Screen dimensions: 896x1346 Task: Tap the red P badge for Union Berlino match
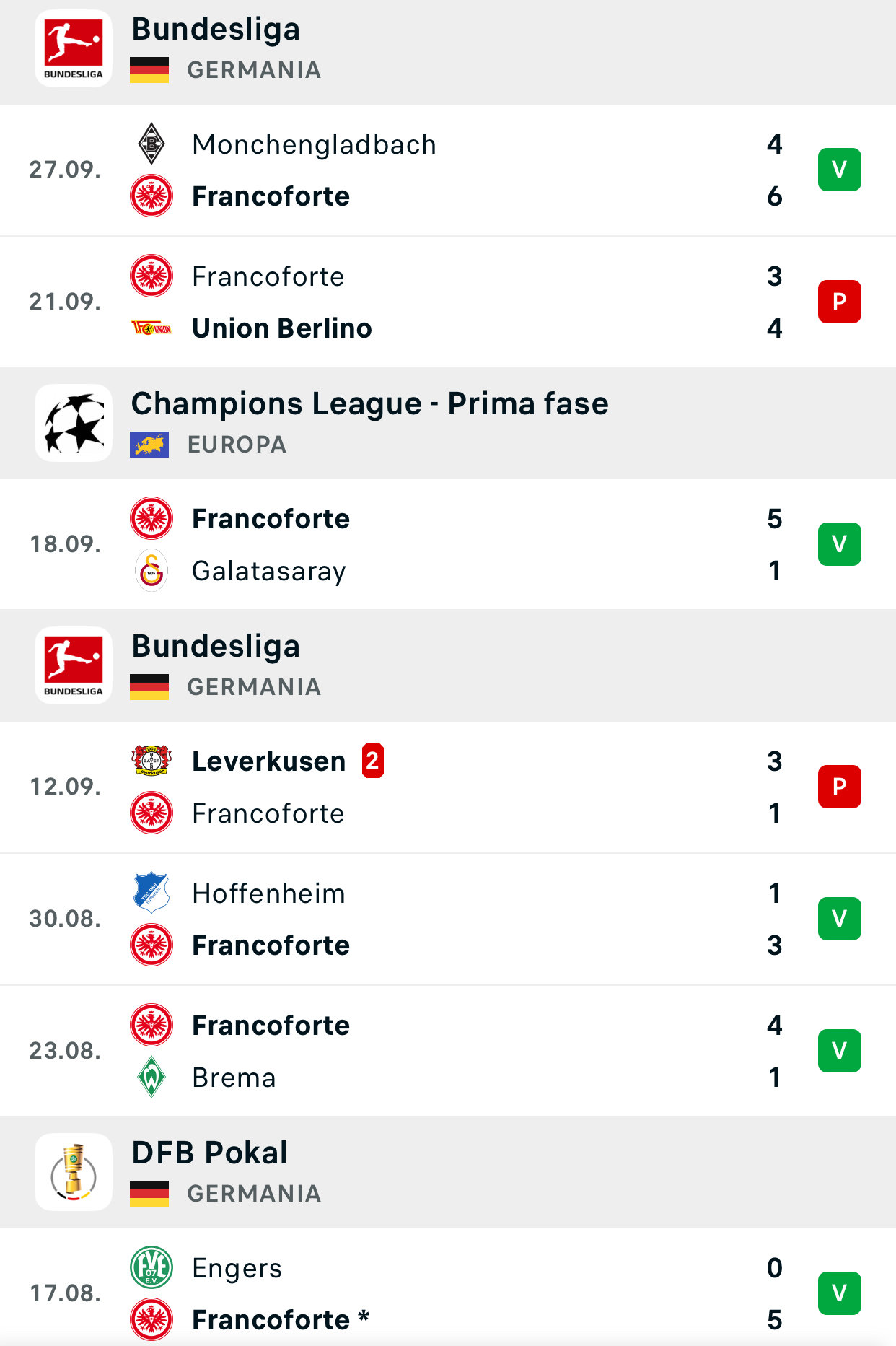[x=839, y=302]
